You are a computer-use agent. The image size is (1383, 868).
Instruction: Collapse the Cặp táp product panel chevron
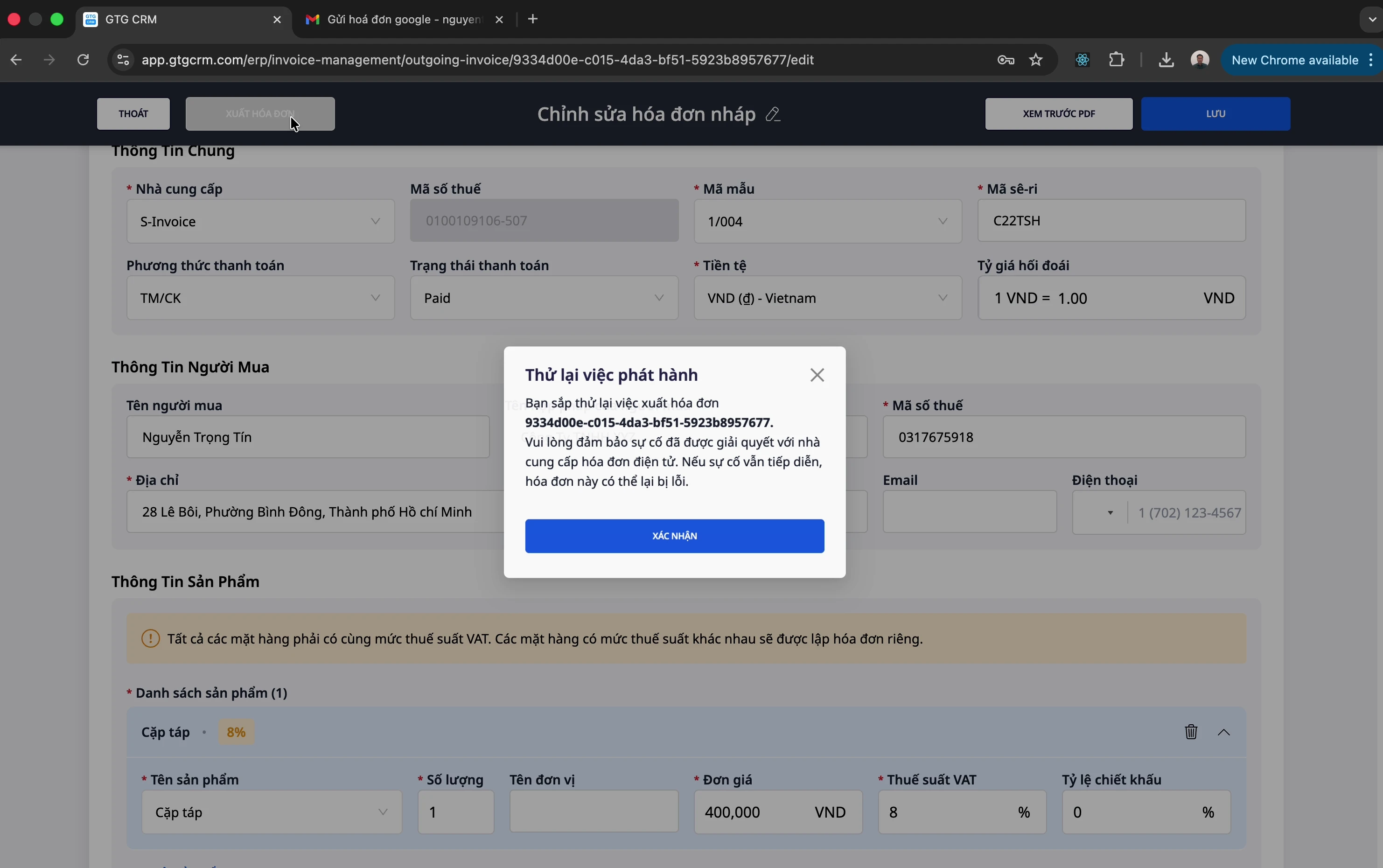coord(1224,732)
